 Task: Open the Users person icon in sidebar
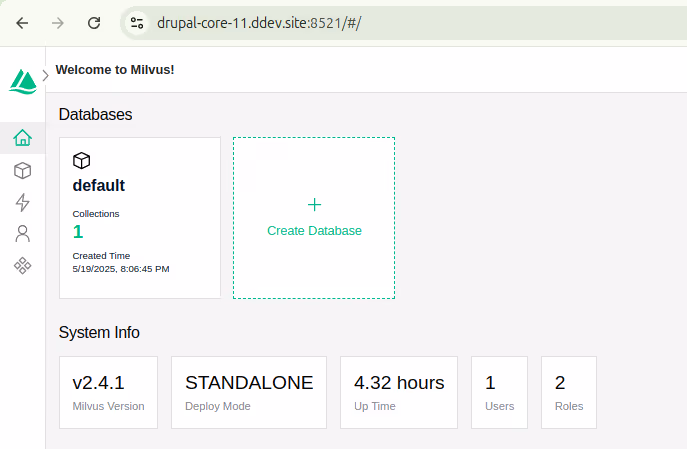pyautogui.click(x=22, y=234)
